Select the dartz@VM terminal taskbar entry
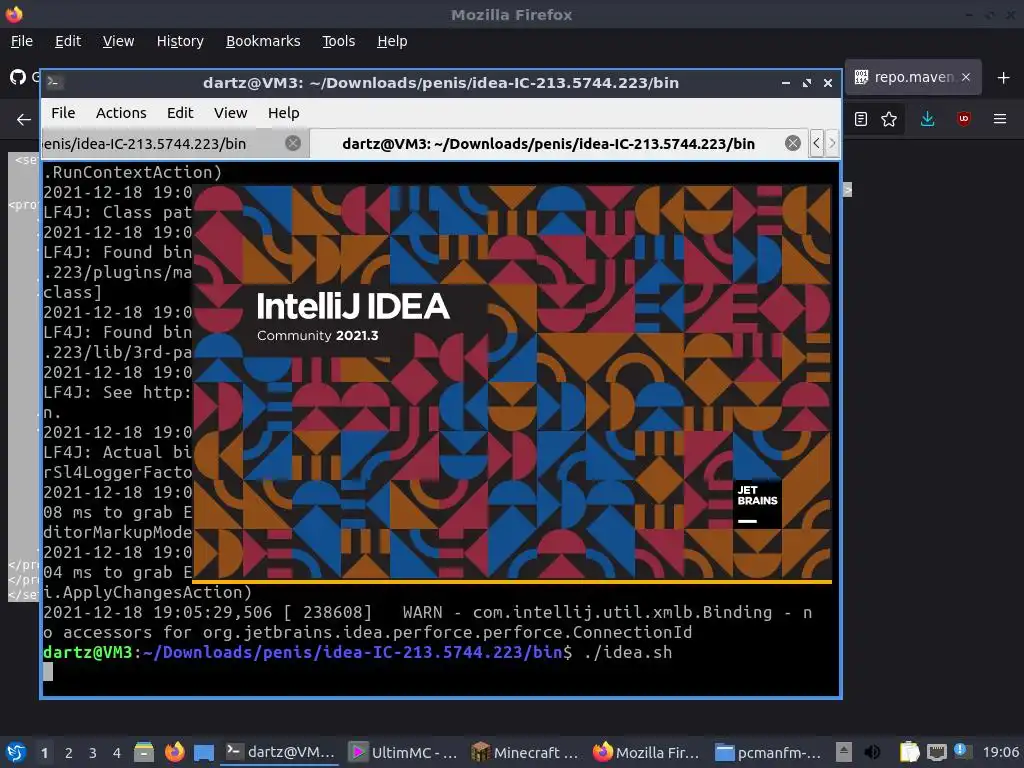The width and height of the screenshot is (1024, 768). point(281,752)
